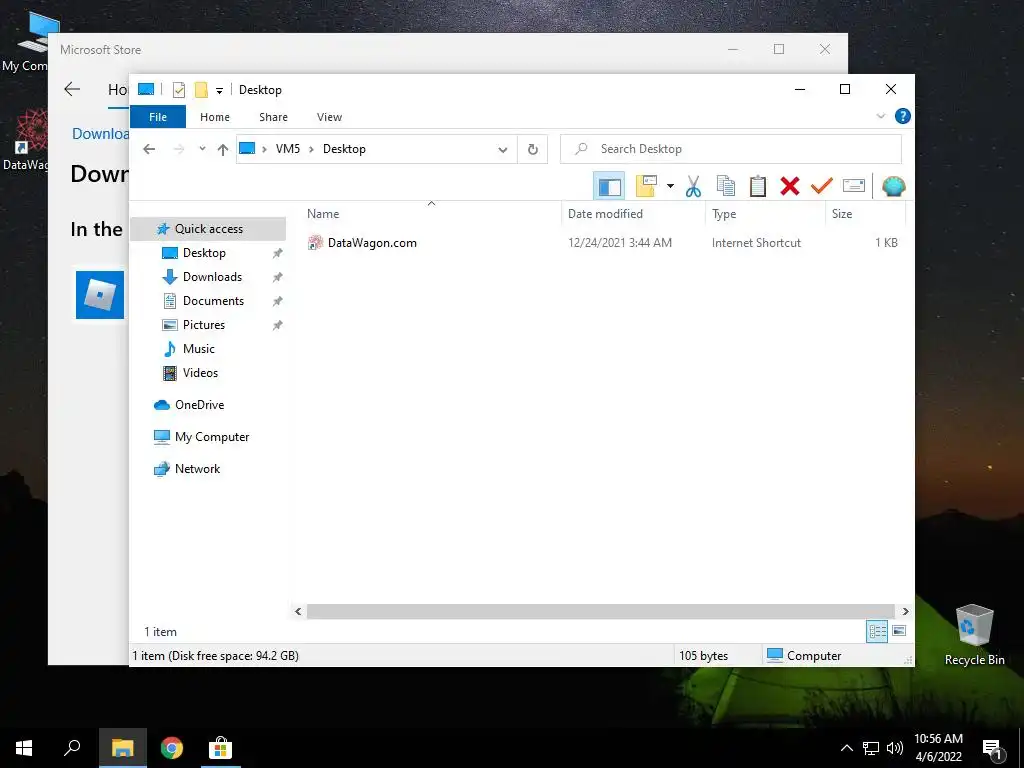The width and height of the screenshot is (1024, 768).
Task: Click the scroll right arrow of file list
Action: click(x=905, y=611)
